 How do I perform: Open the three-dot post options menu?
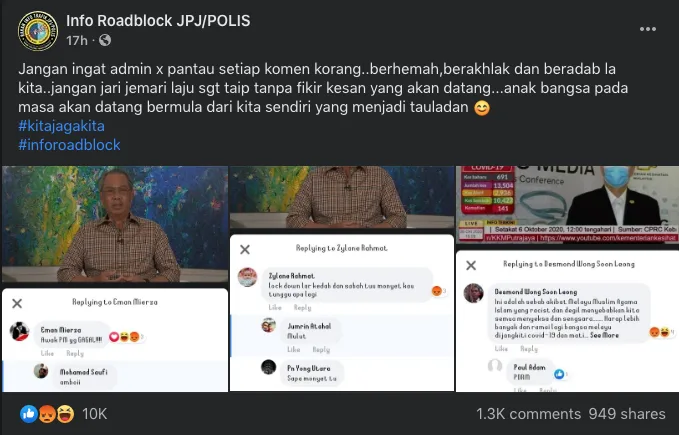click(x=647, y=29)
